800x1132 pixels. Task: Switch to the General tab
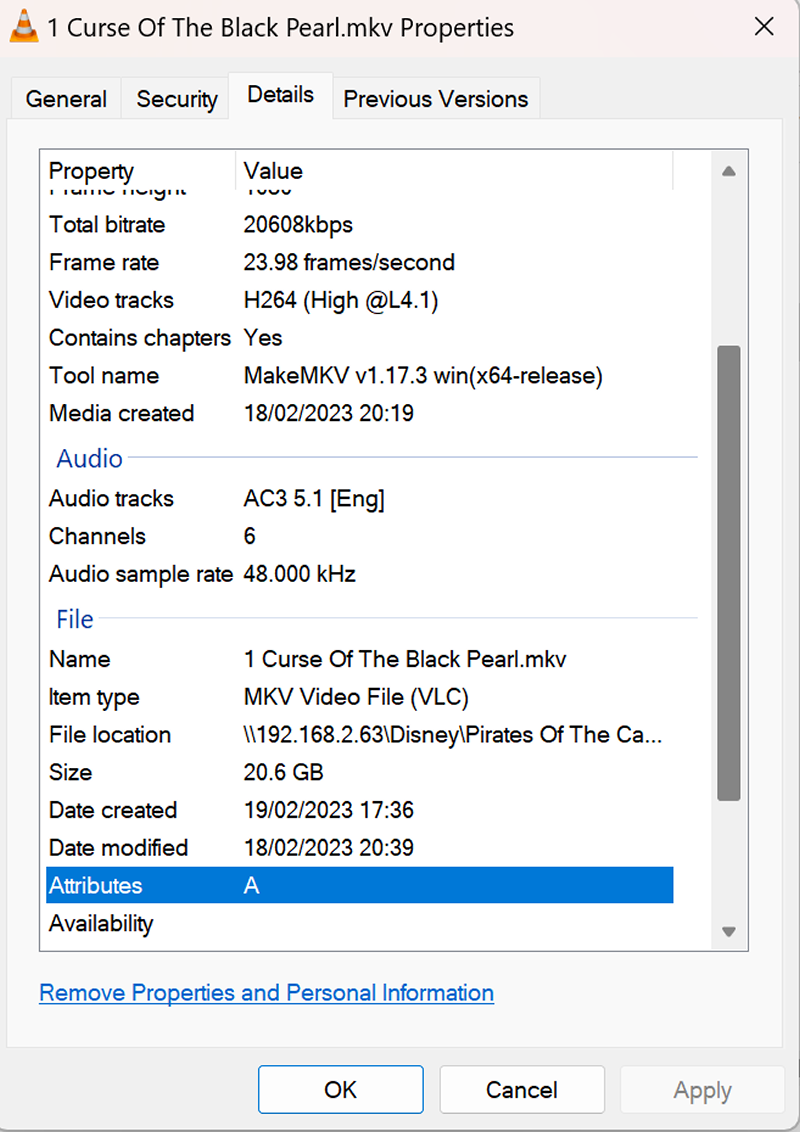click(x=66, y=99)
